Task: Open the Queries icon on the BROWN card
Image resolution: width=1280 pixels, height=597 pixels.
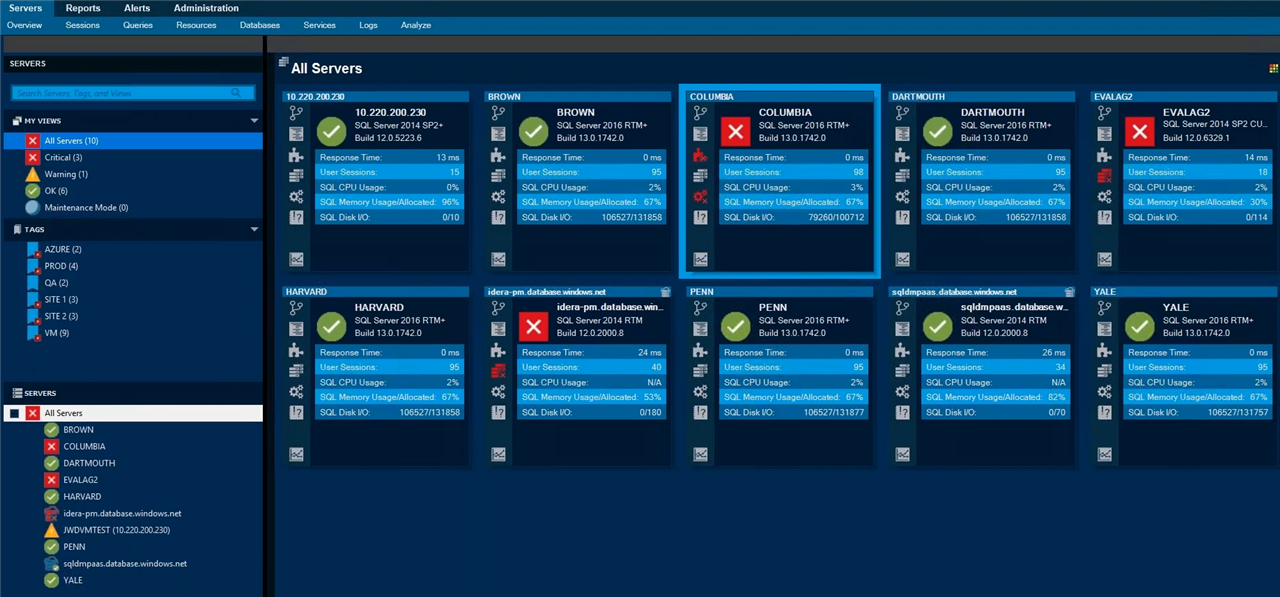Action: click(497, 134)
